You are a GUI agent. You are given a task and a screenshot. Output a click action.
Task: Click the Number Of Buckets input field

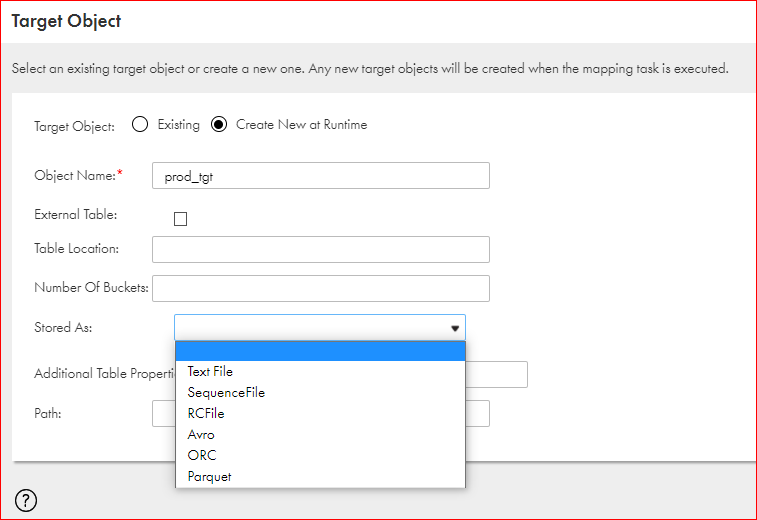[321, 289]
